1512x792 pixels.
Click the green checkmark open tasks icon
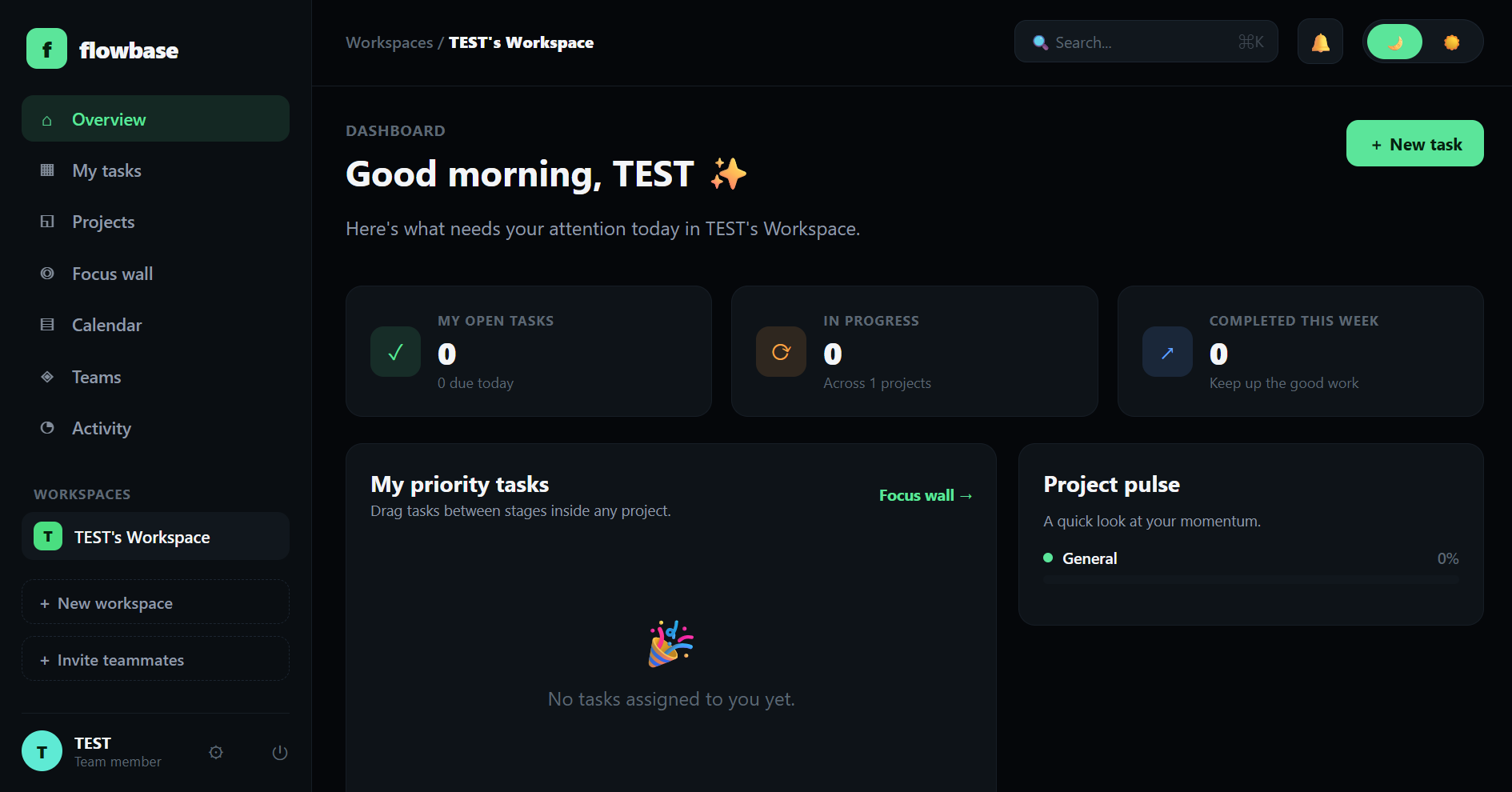(395, 351)
